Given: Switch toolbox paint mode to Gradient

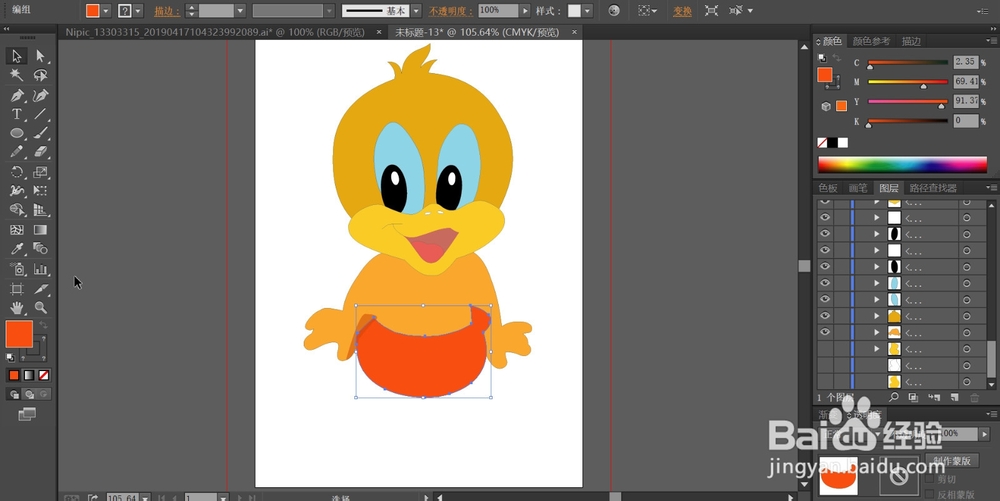Looking at the screenshot, I should coord(29,375).
